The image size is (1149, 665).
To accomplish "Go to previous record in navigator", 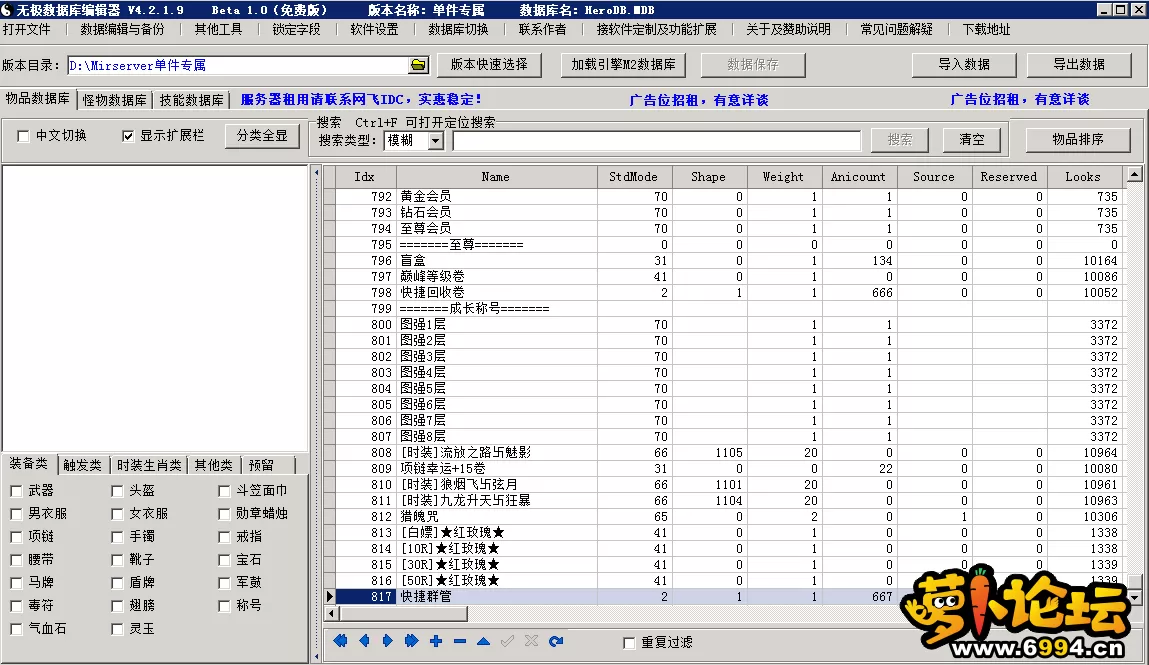I will pyautogui.click(x=364, y=641).
